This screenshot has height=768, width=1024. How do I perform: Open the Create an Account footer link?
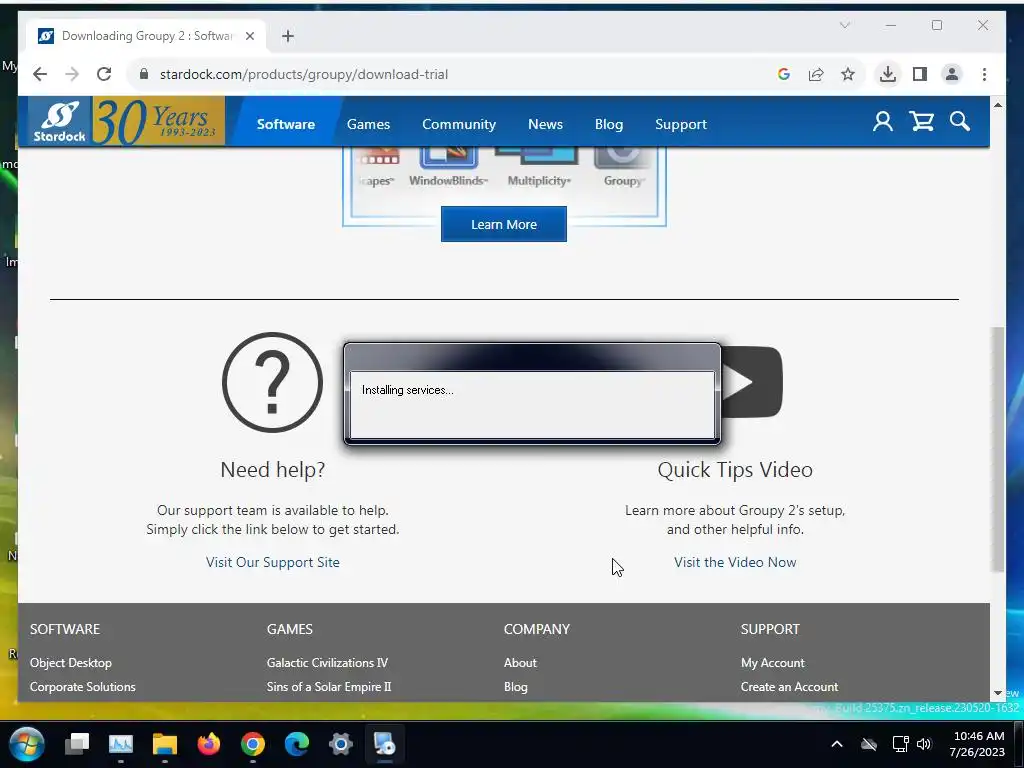click(x=789, y=687)
